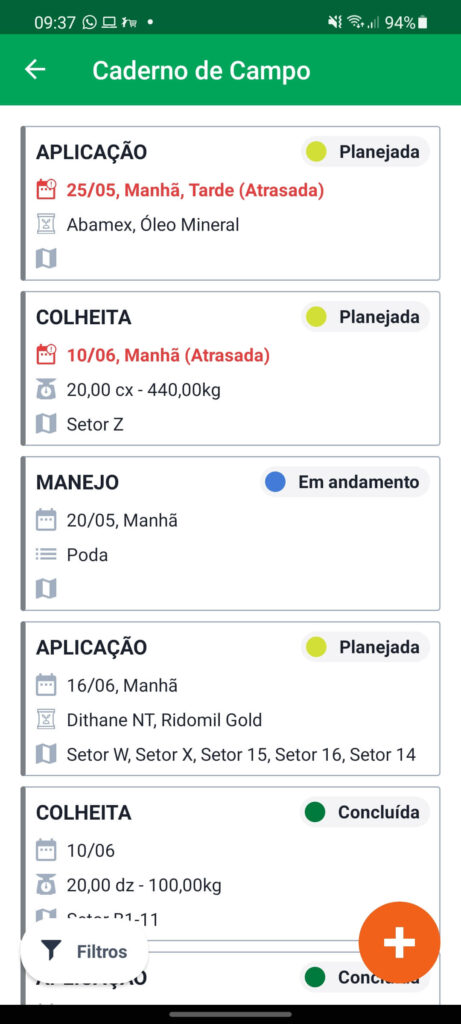The image size is (461, 1024).
Task: Select the Planejada status on first Aplicação
Action: [x=365, y=152]
